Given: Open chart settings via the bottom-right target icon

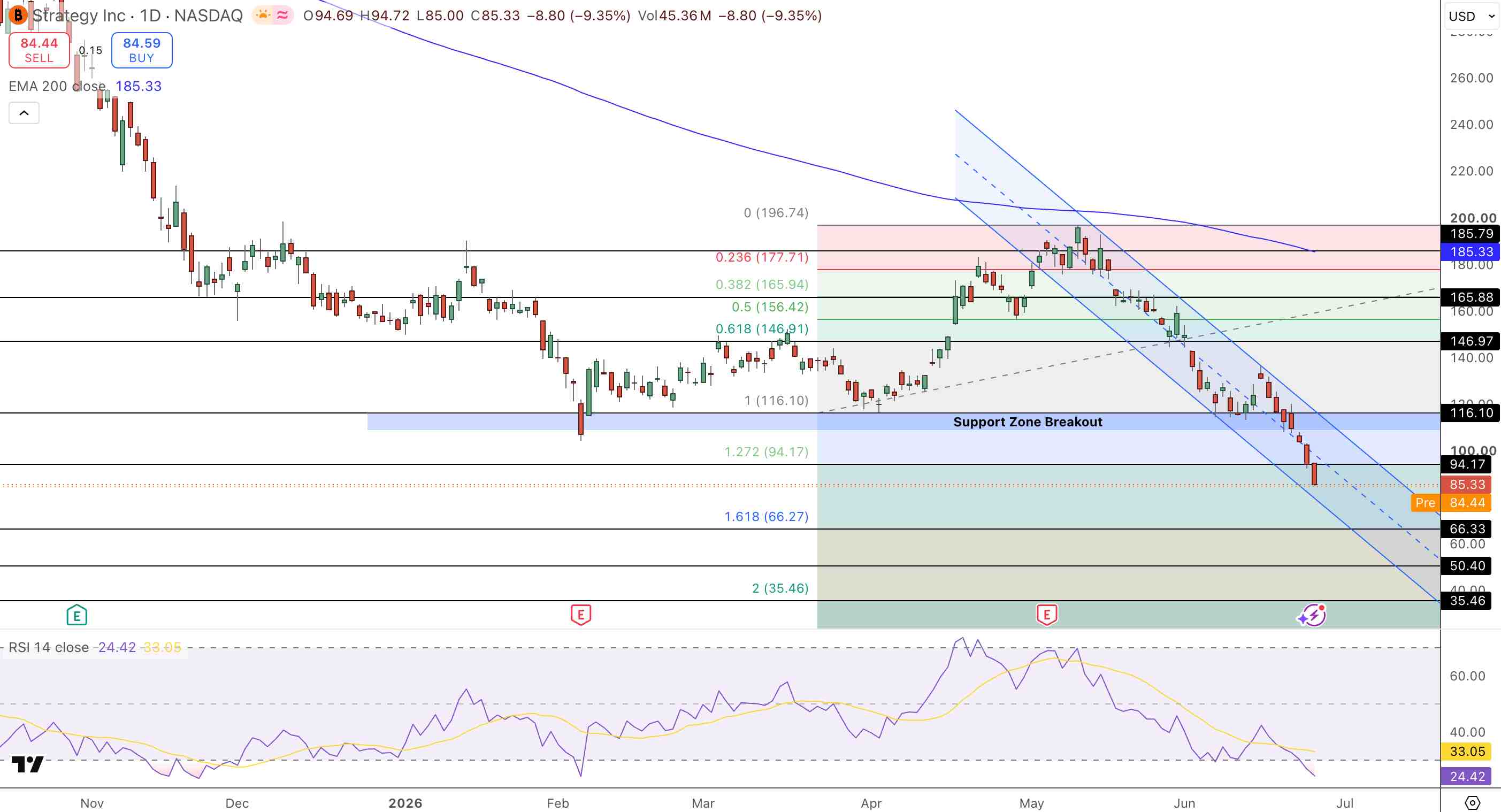Looking at the screenshot, I should coord(1473,803).
